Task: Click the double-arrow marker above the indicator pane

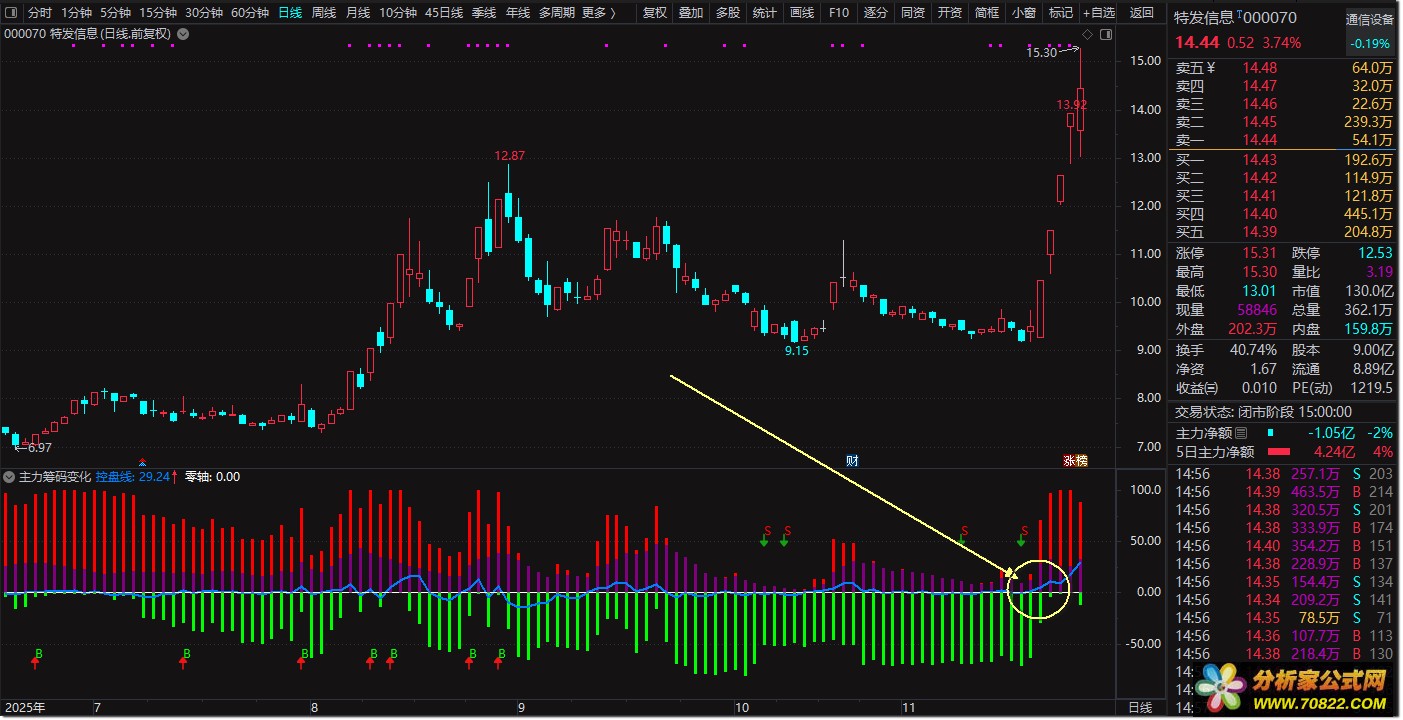Action: pos(142,463)
